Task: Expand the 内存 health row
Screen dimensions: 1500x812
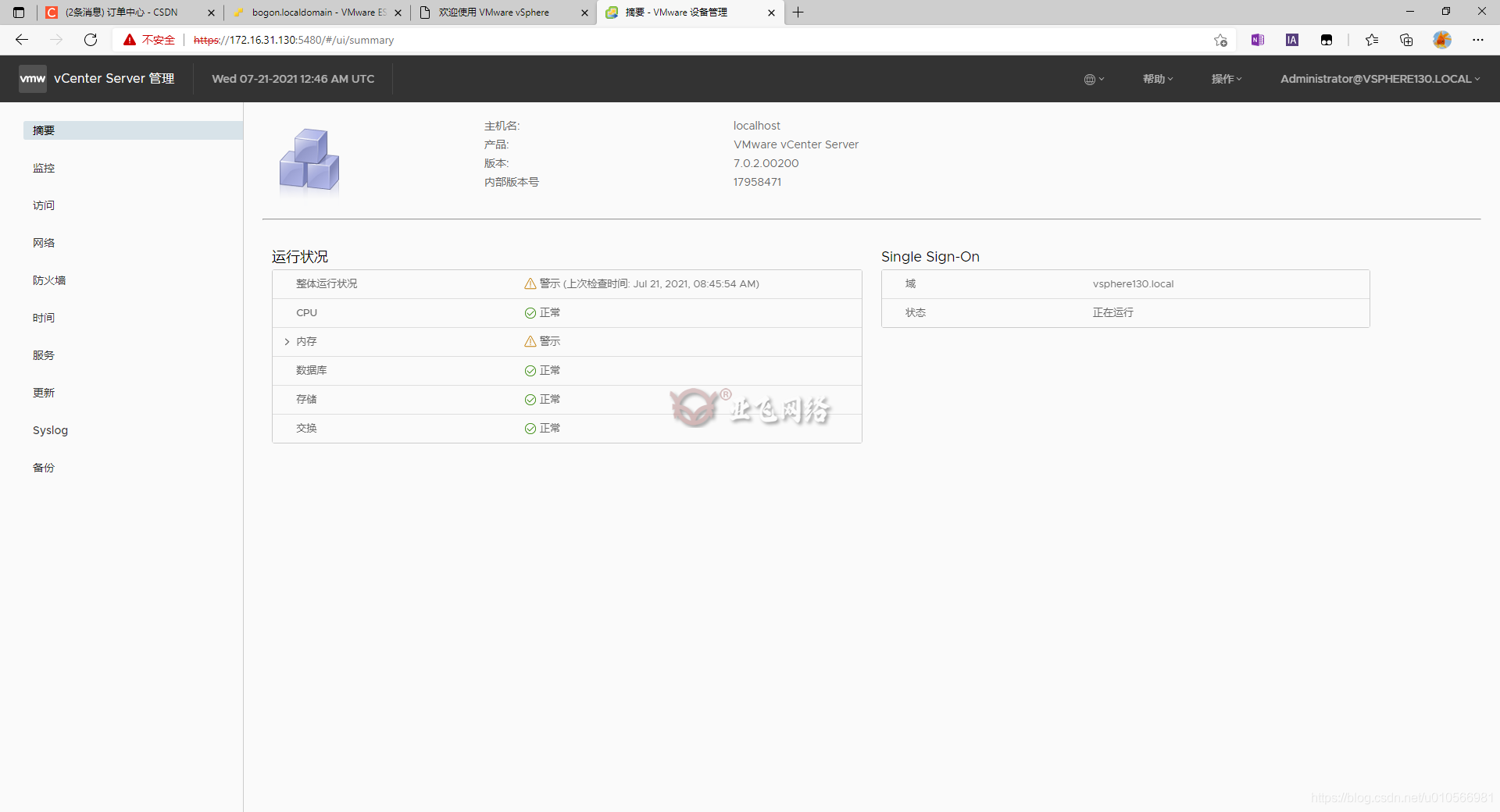Action: 287,341
